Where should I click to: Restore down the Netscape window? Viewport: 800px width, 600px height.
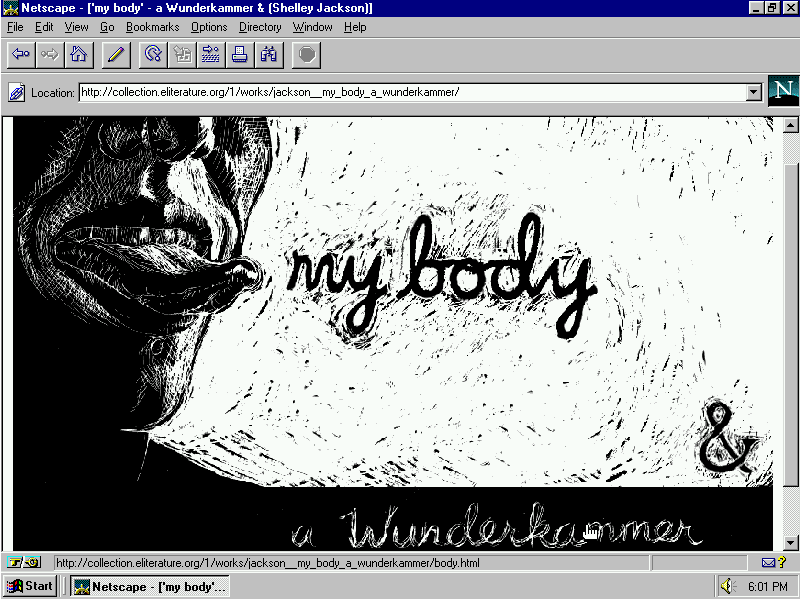(771, 8)
